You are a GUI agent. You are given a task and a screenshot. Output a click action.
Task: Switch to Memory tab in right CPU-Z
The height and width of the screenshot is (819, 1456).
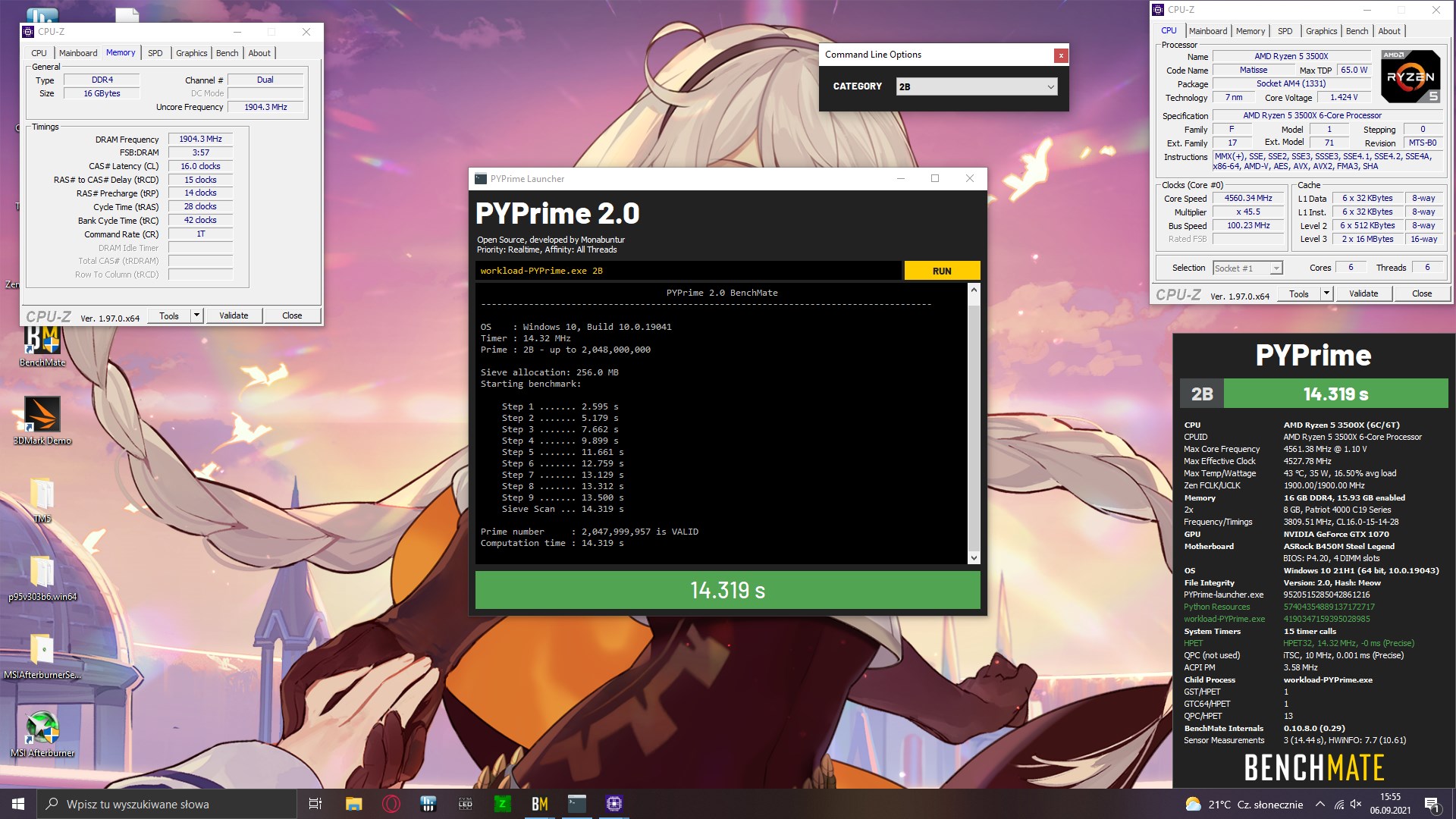(1250, 31)
